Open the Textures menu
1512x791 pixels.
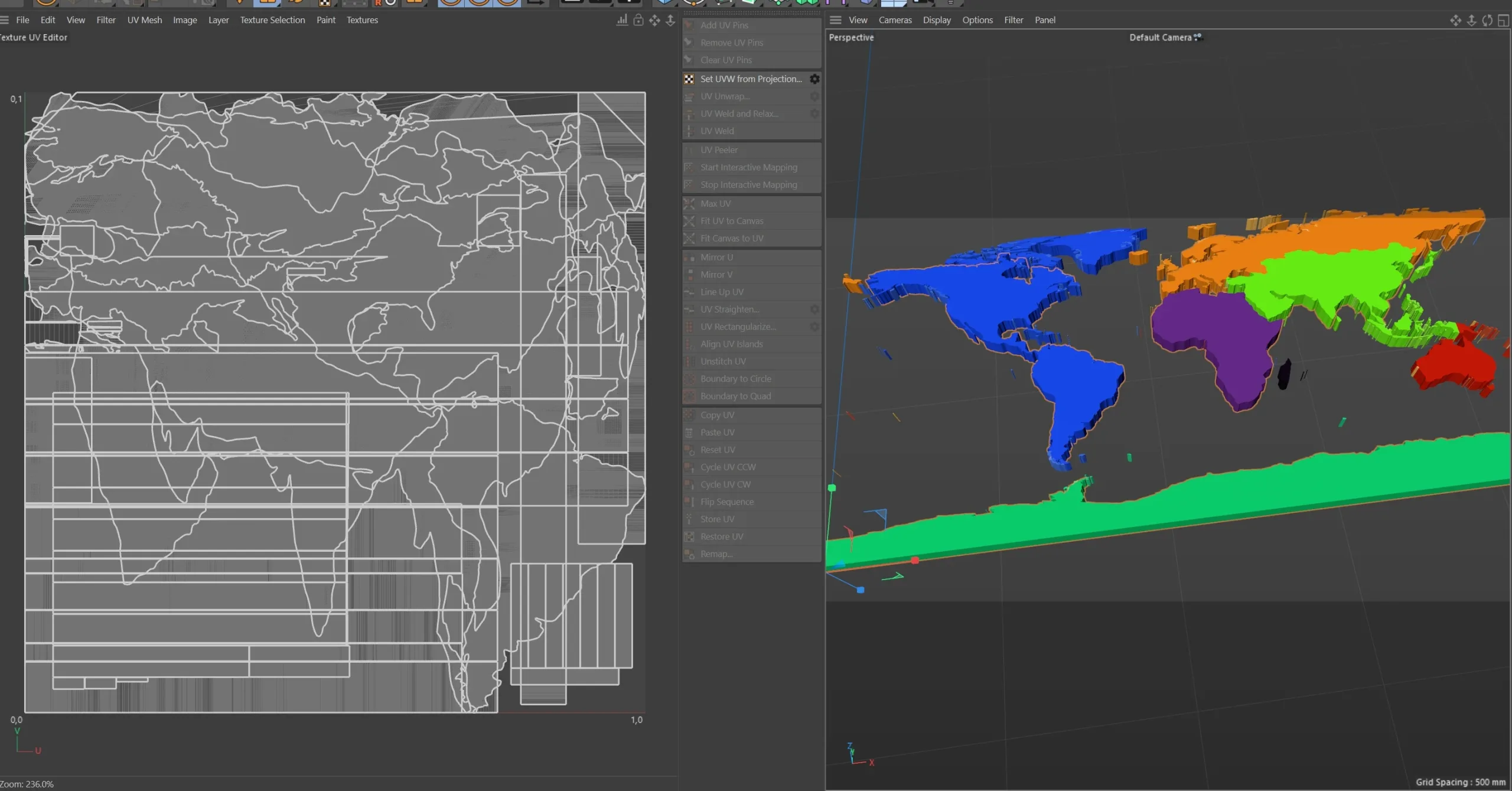[362, 19]
